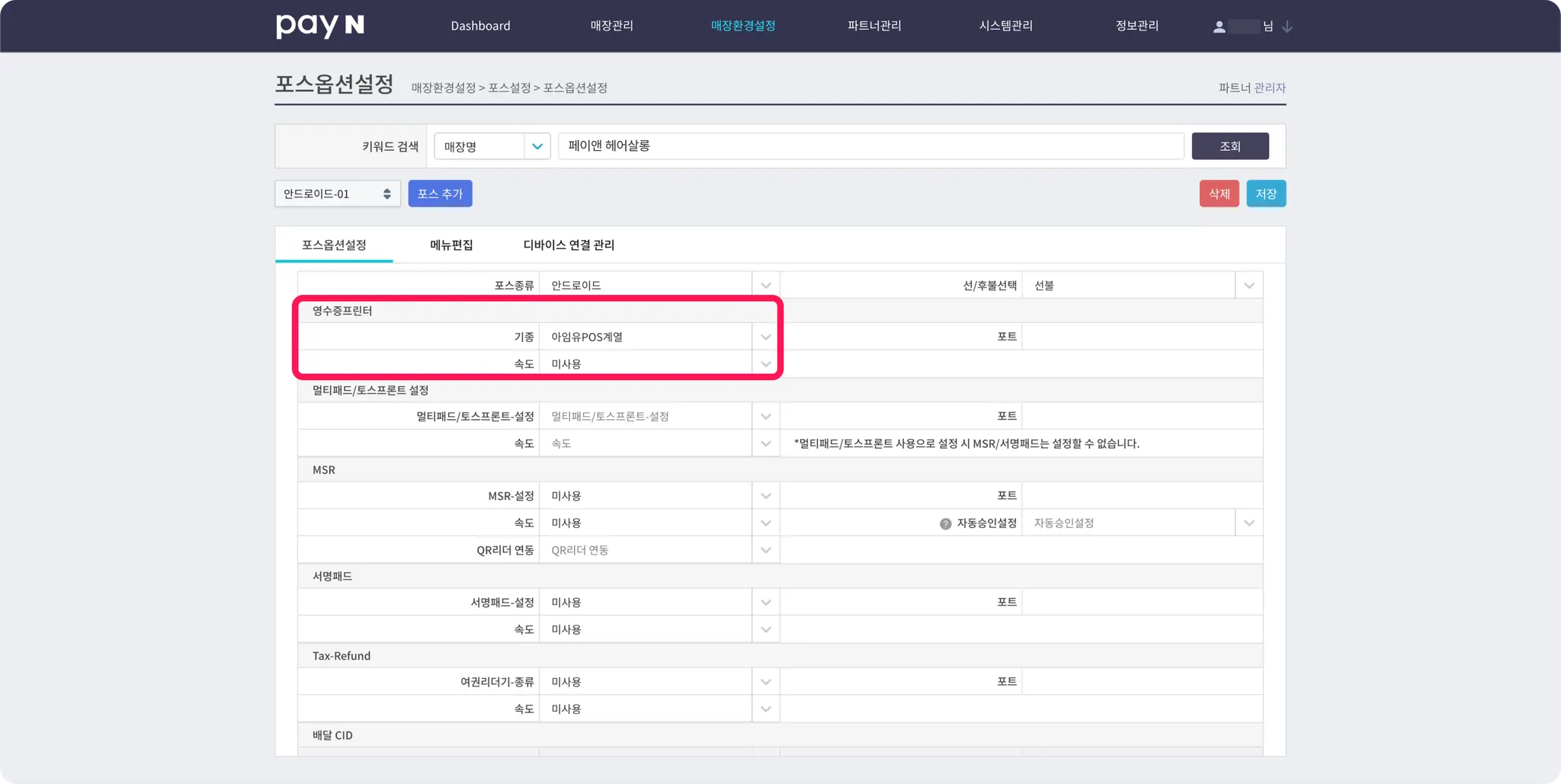1561x784 pixels.
Task: Expand the 선/후불선택 dropdown
Action: [1249, 286]
